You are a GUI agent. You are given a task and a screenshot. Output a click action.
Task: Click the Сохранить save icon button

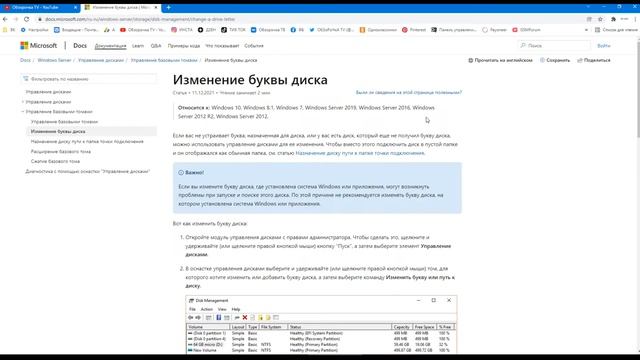tap(555, 60)
